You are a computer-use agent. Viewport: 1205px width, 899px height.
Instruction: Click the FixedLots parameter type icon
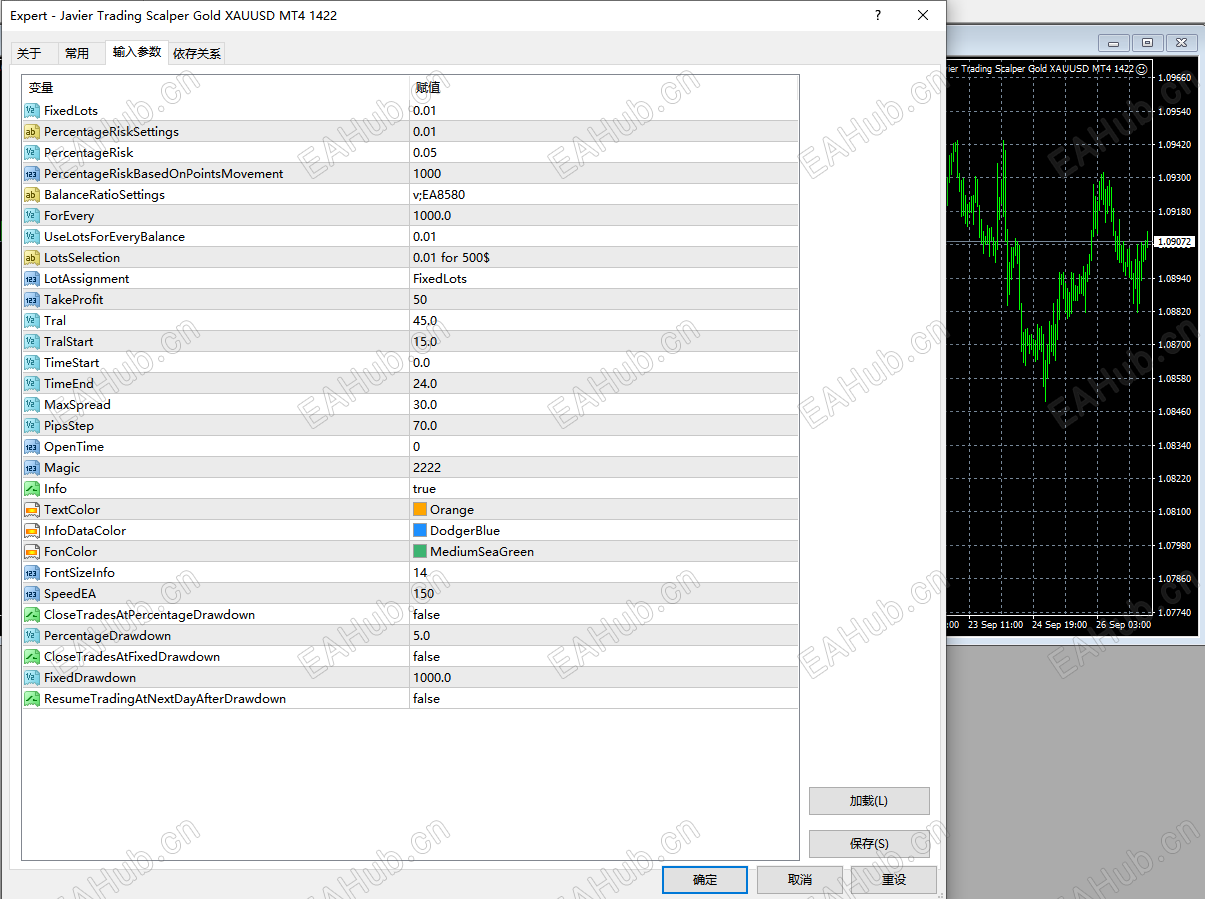click(32, 111)
